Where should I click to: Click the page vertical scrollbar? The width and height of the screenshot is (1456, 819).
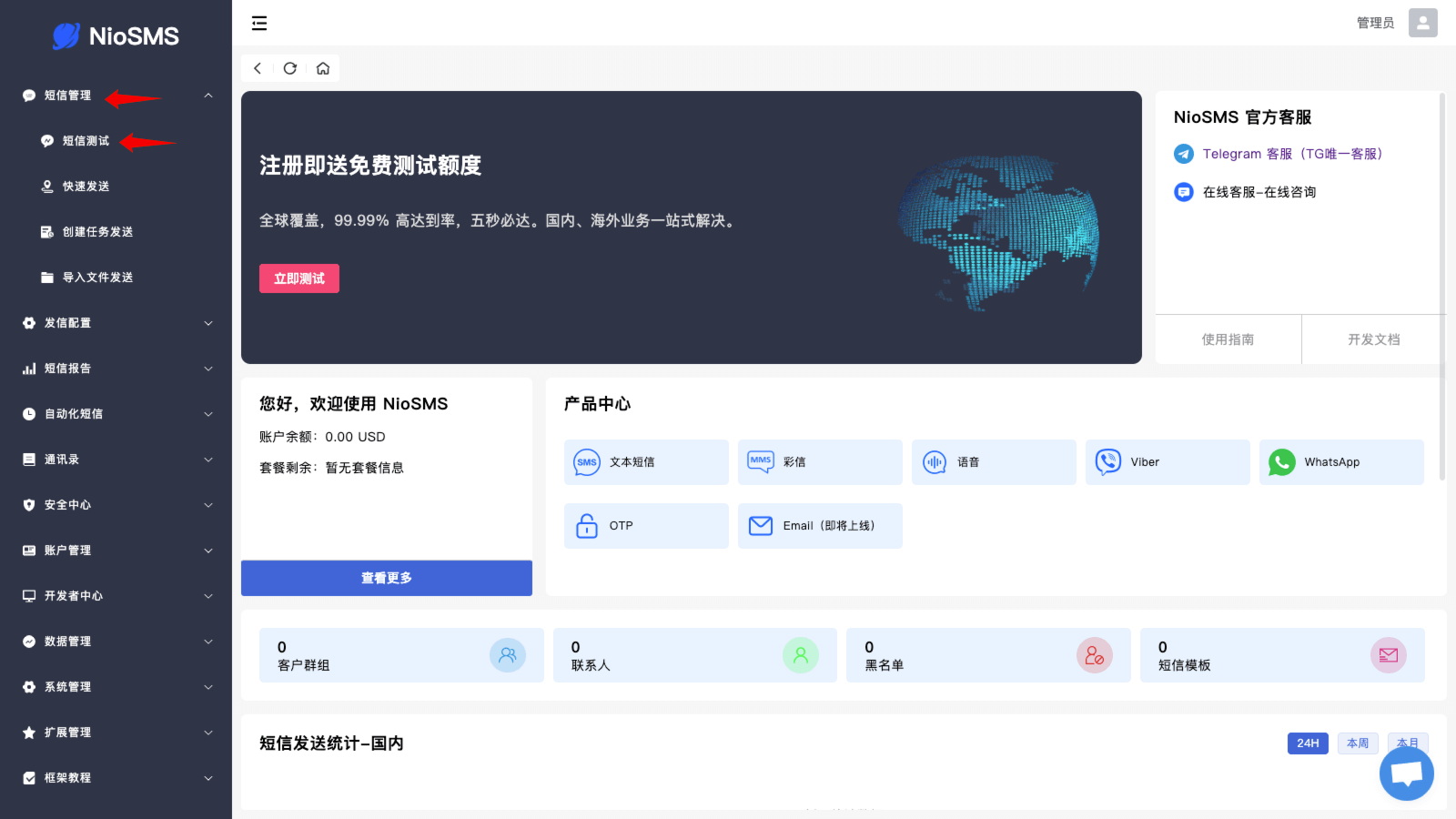click(1442, 286)
